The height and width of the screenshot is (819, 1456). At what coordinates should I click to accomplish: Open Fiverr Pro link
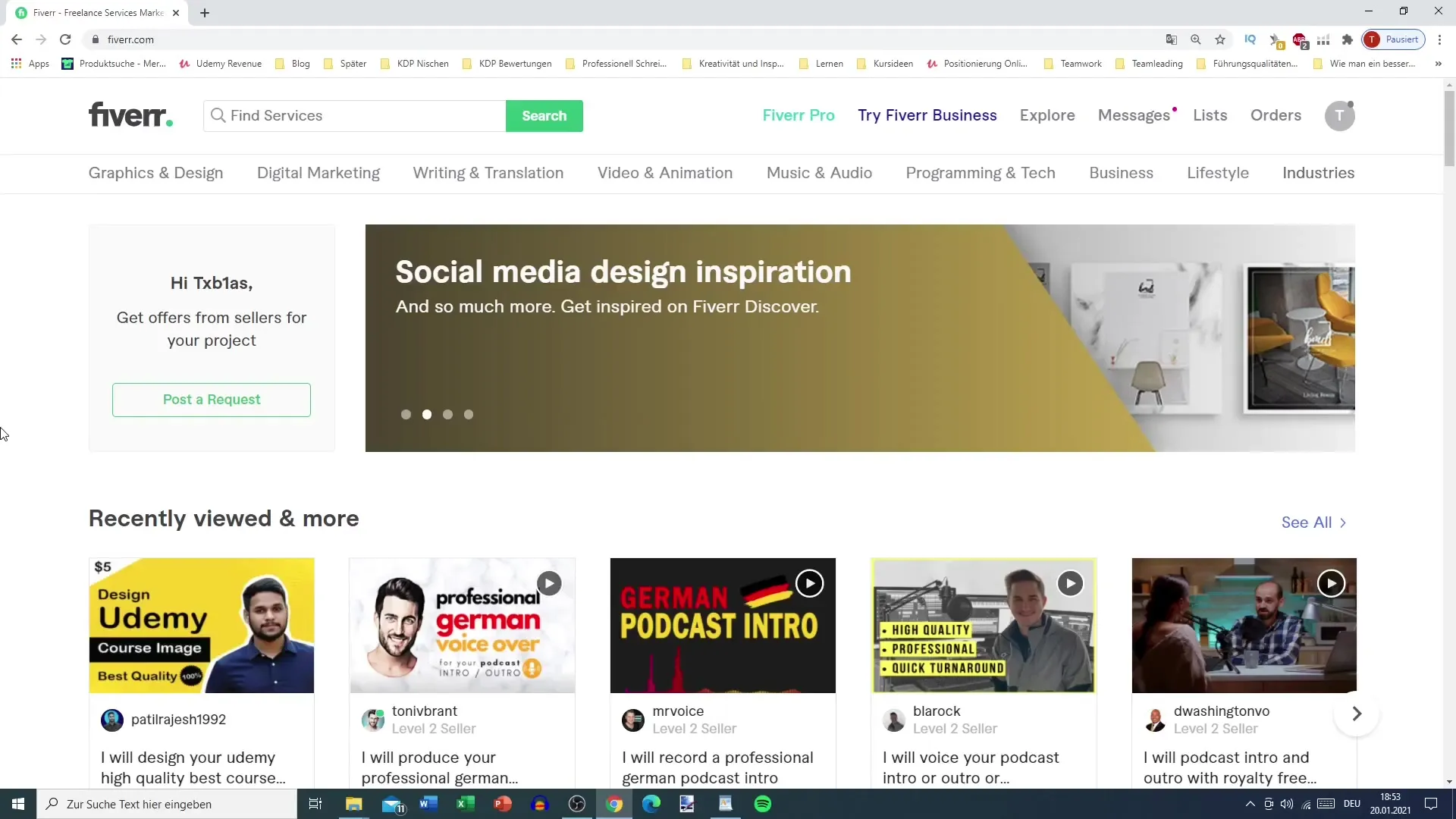pos(799,115)
